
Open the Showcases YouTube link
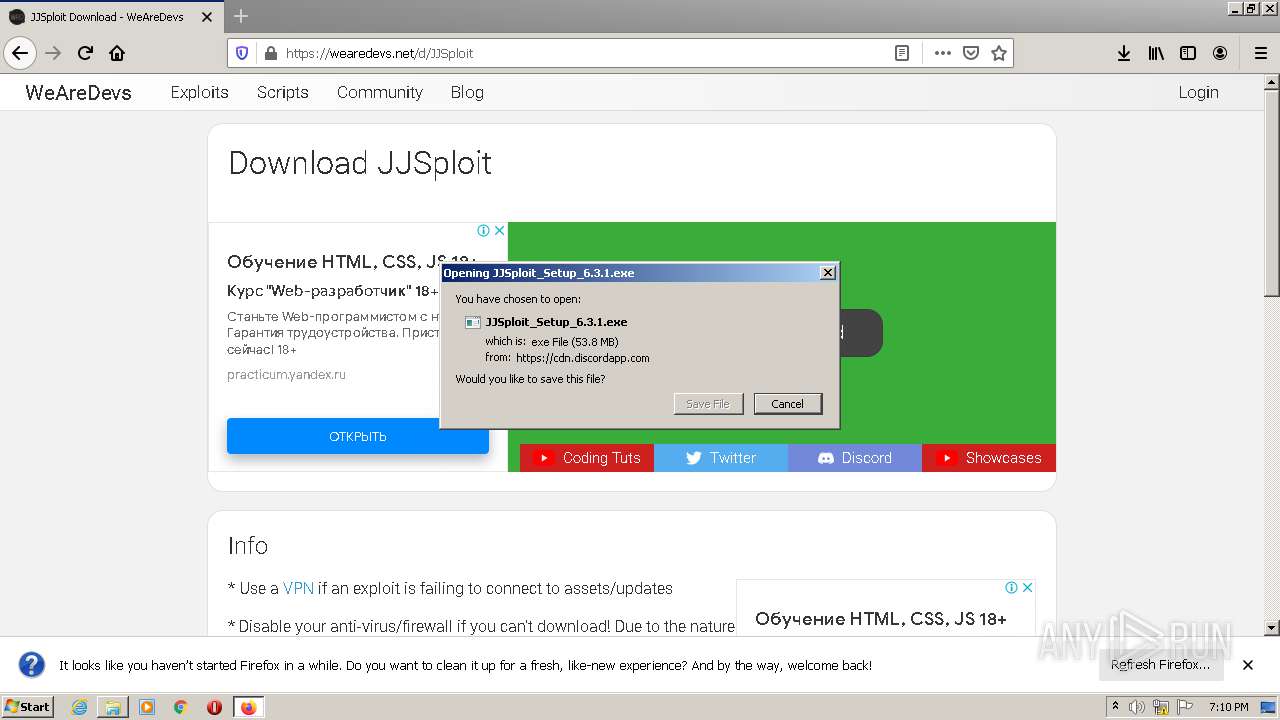point(989,458)
